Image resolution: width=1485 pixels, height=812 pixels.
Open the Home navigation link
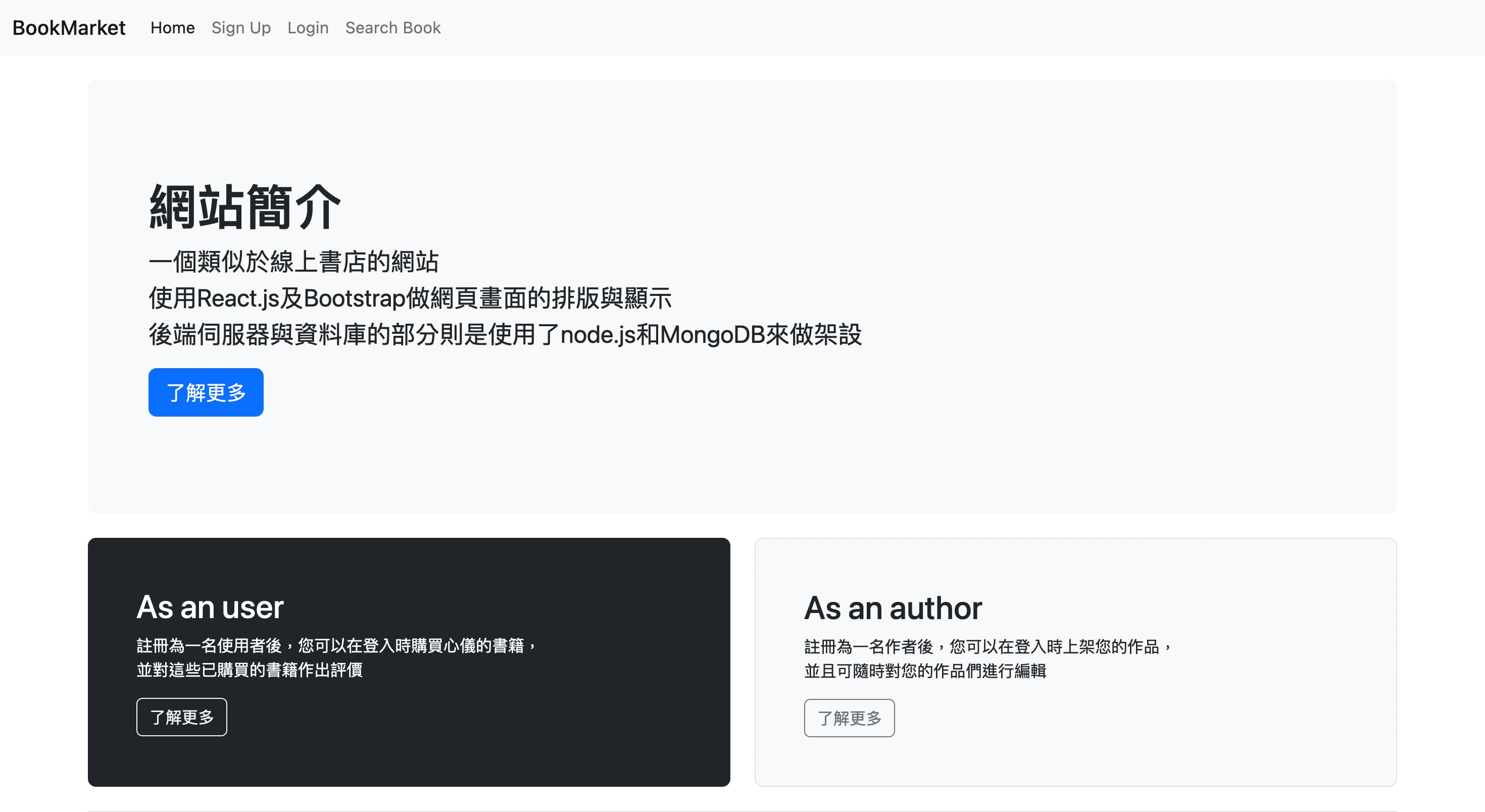click(x=172, y=28)
